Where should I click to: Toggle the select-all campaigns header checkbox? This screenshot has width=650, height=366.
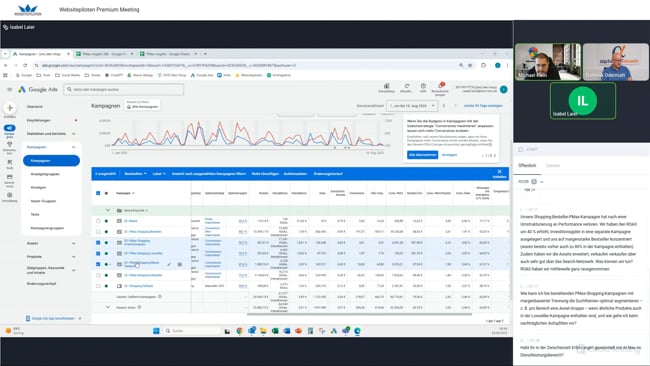(x=98, y=193)
